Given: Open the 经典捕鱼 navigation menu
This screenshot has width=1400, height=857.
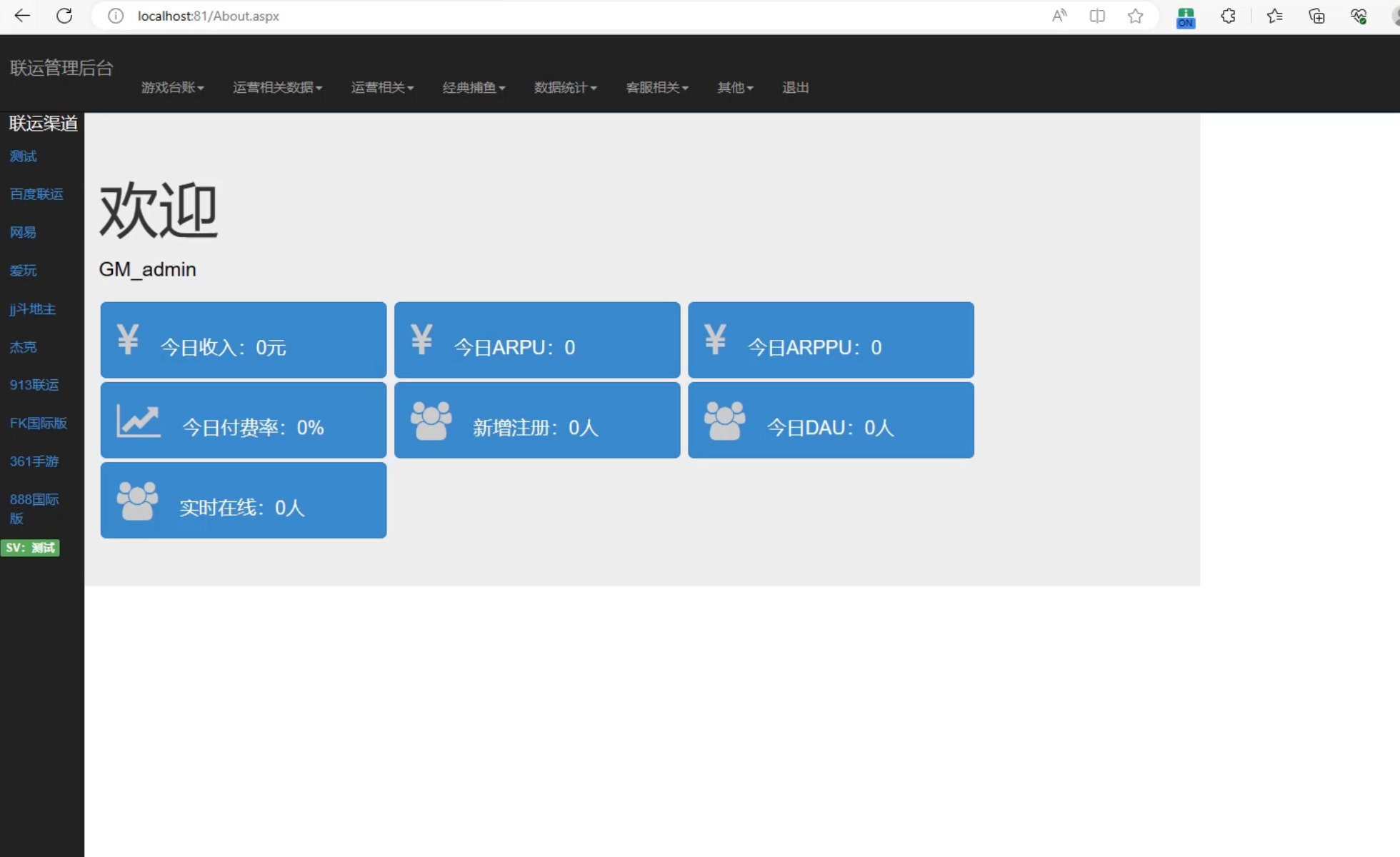Looking at the screenshot, I should (474, 87).
